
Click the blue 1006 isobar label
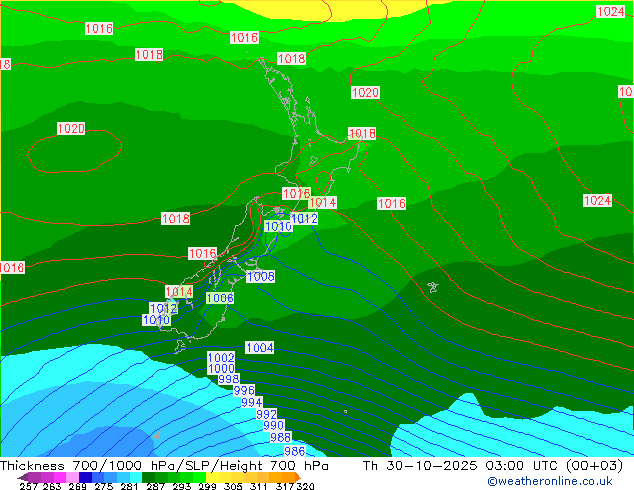click(220, 298)
